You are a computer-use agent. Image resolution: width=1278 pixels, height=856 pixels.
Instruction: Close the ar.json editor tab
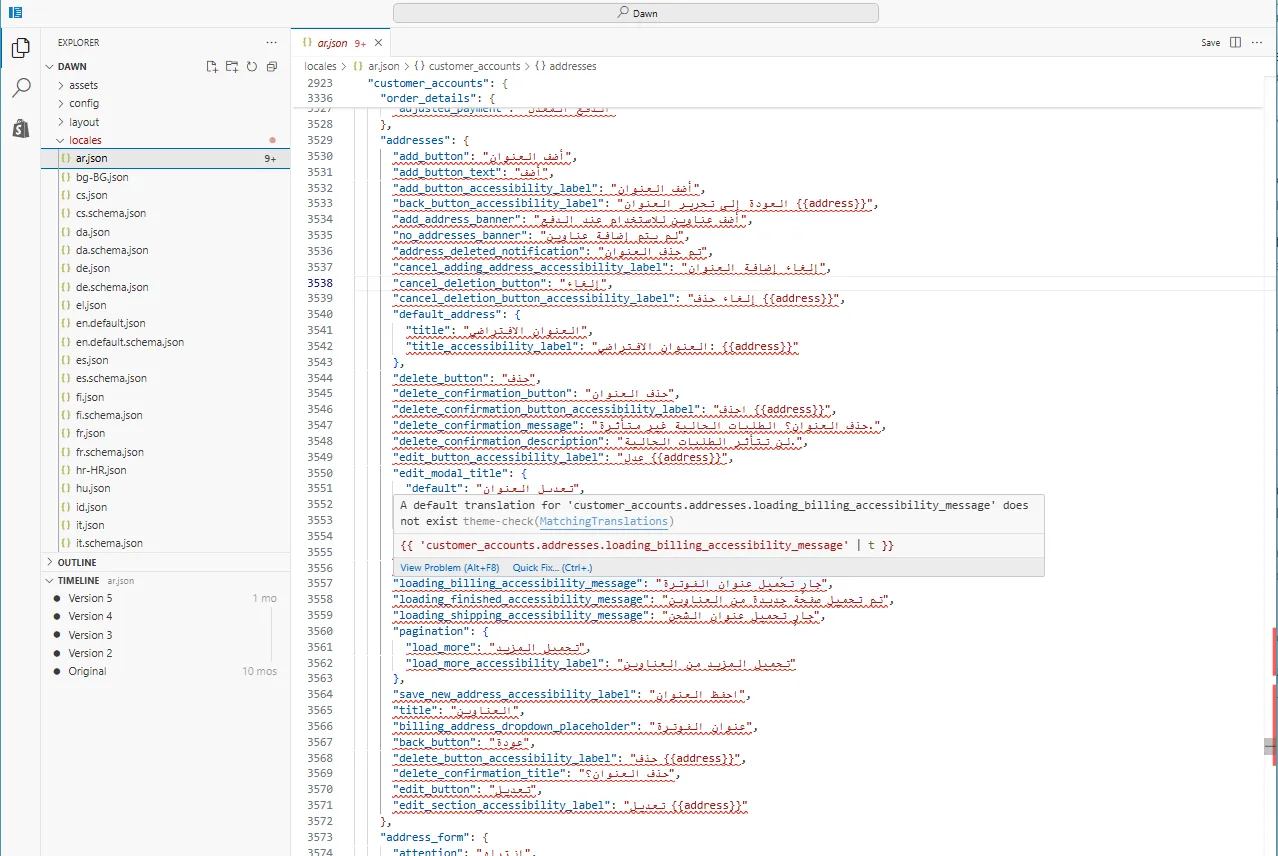pyautogui.click(x=379, y=43)
